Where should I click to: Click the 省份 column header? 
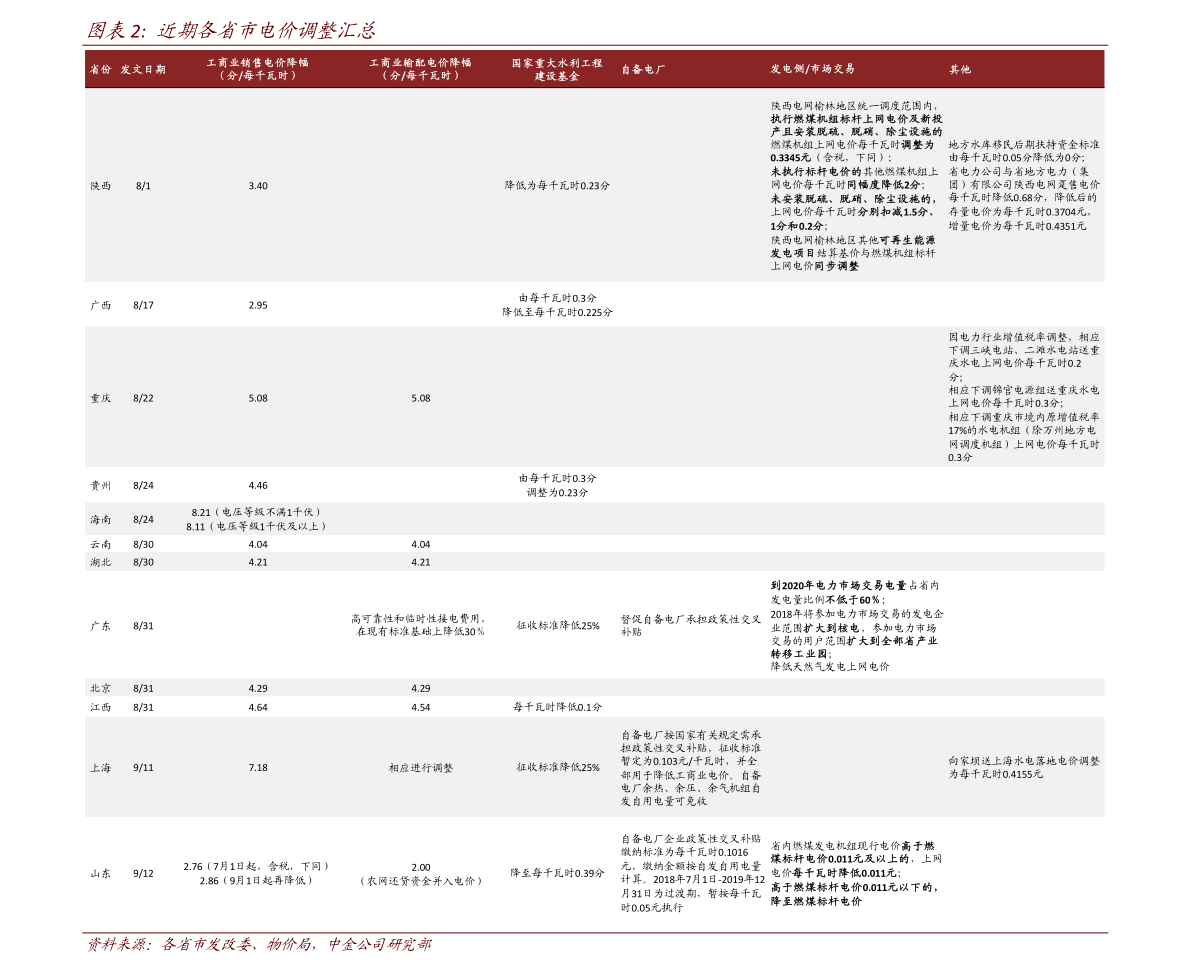coord(100,69)
